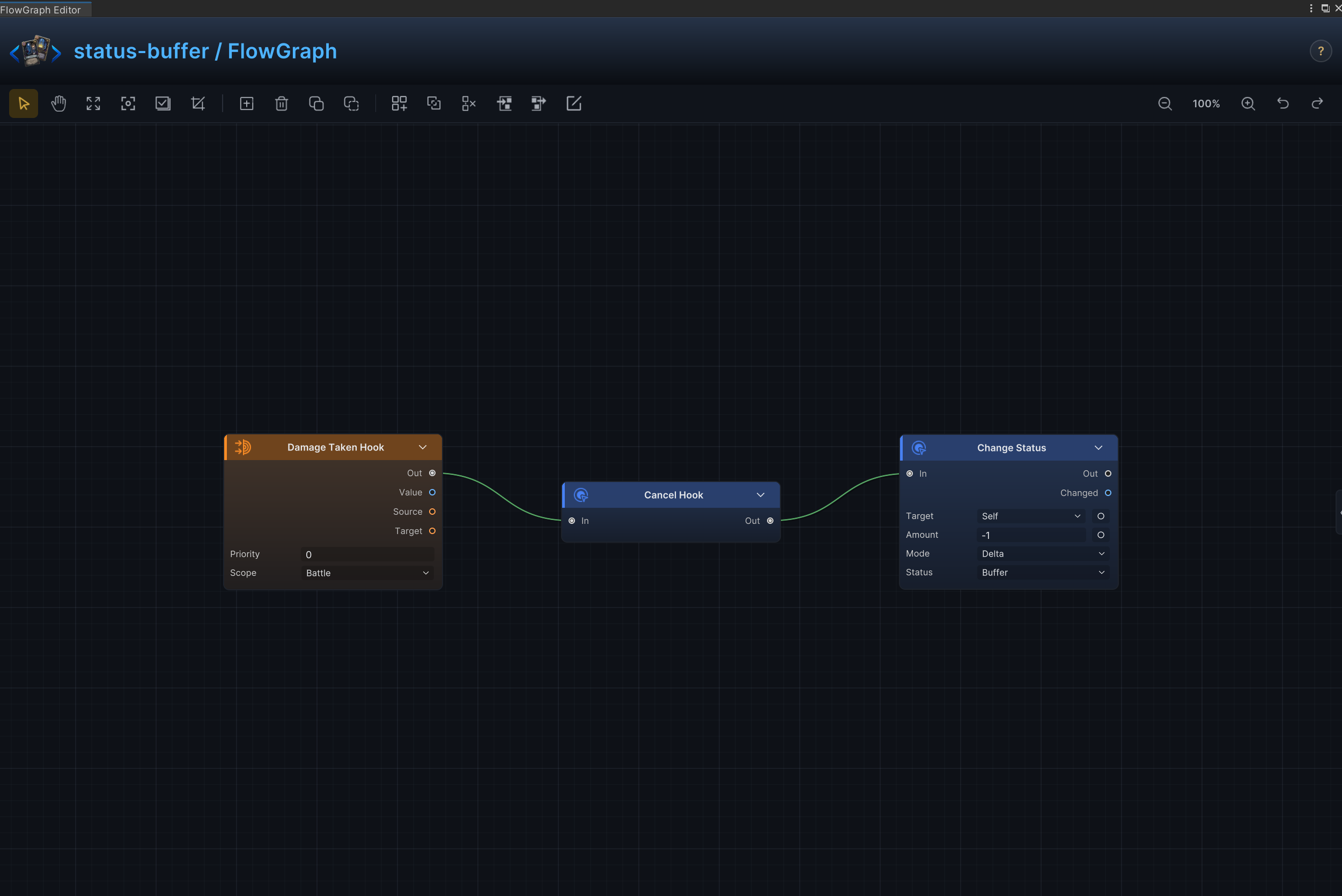The image size is (1342, 896).
Task: Click the zoom in magnifier
Action: click(1248, 103)
